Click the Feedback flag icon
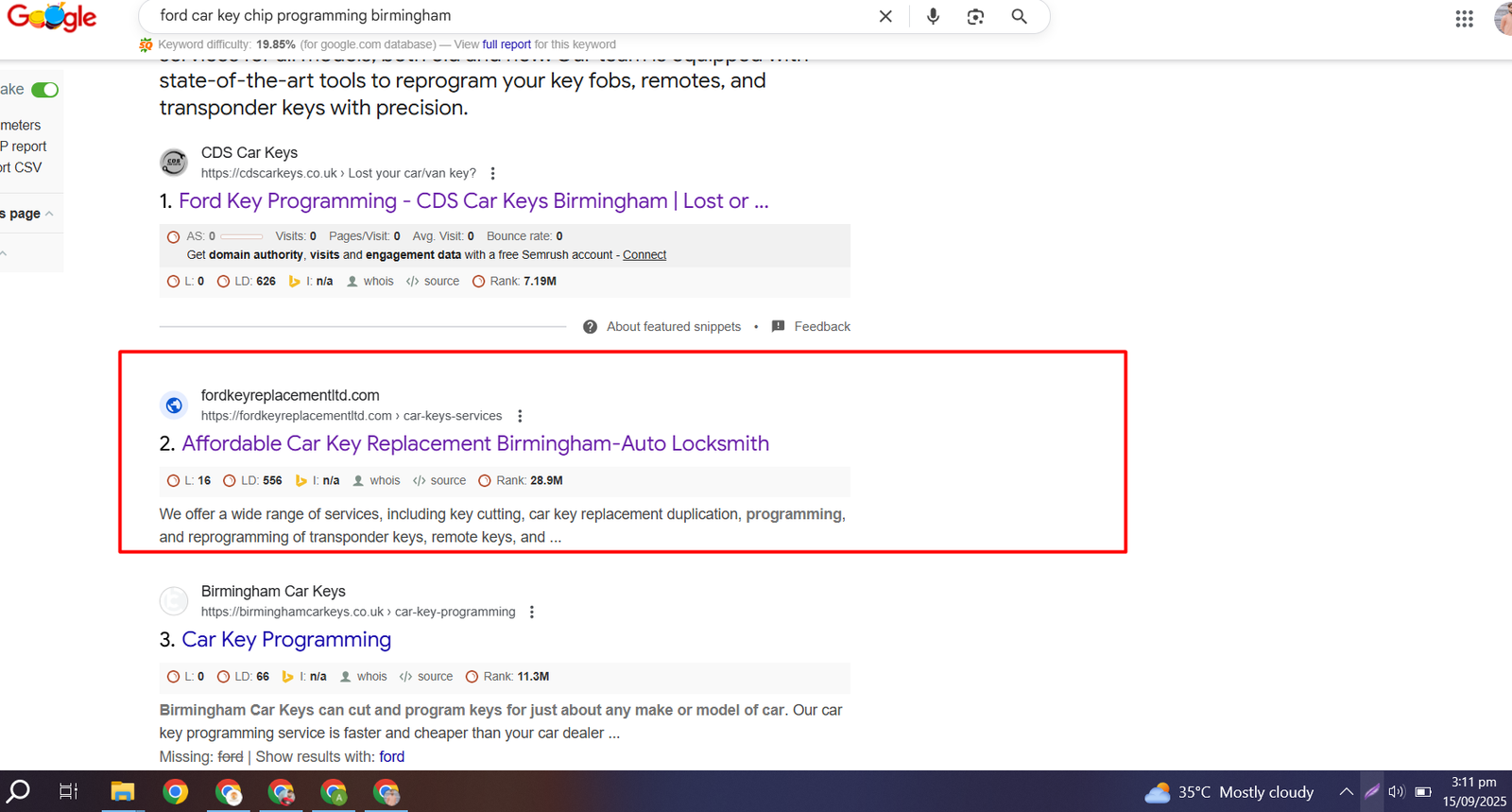The height and width of the screenshot is (812, 1512). coord(778,326)
